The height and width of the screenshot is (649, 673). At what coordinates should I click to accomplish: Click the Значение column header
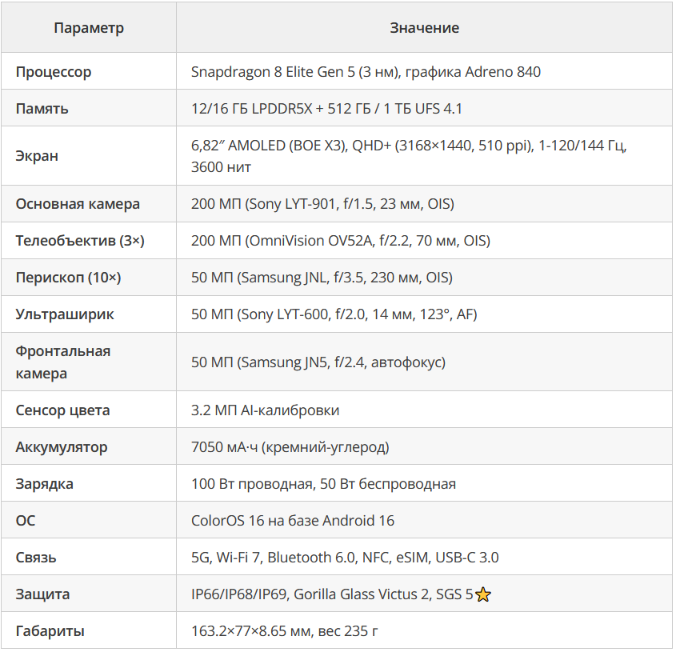(424, 28)
